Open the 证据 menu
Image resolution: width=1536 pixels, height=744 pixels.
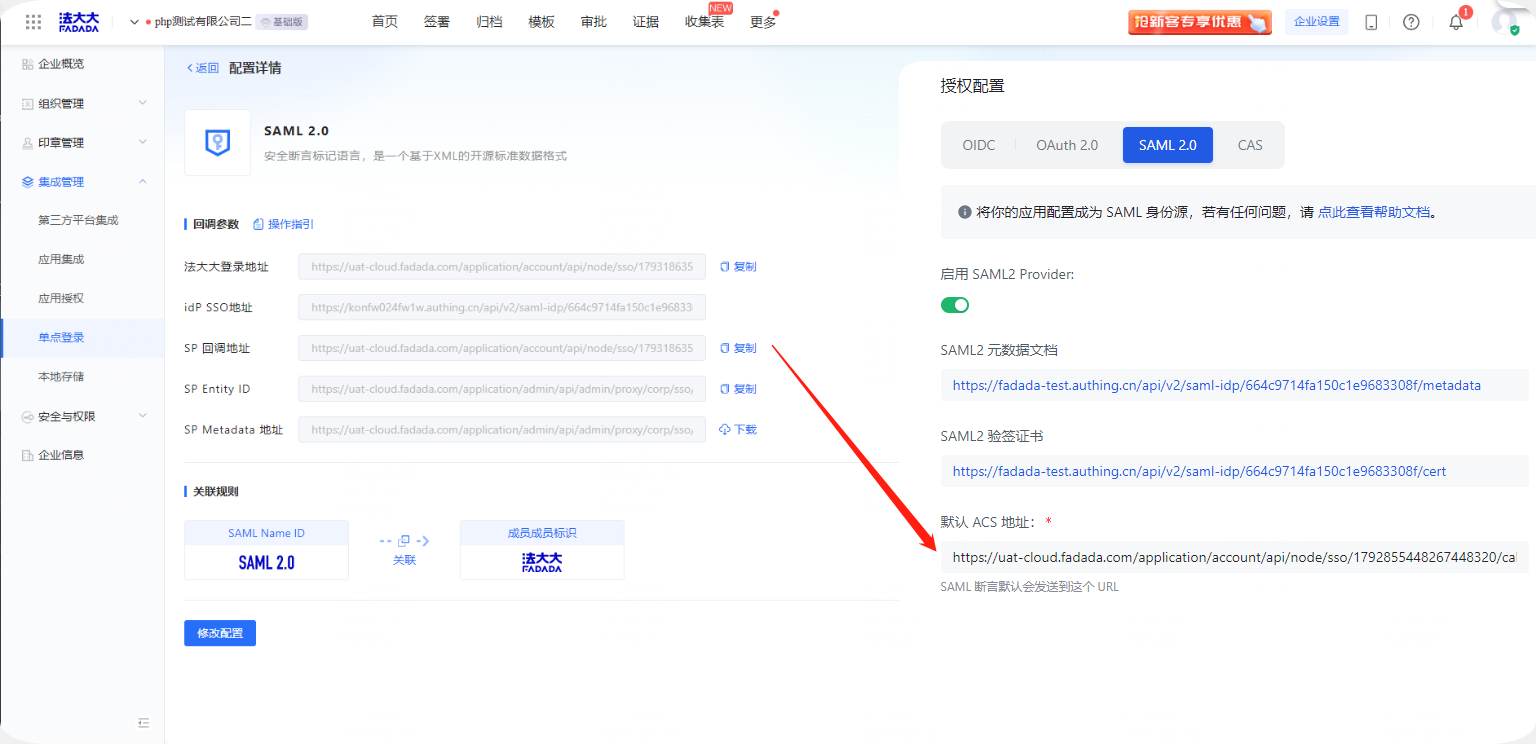645,22
